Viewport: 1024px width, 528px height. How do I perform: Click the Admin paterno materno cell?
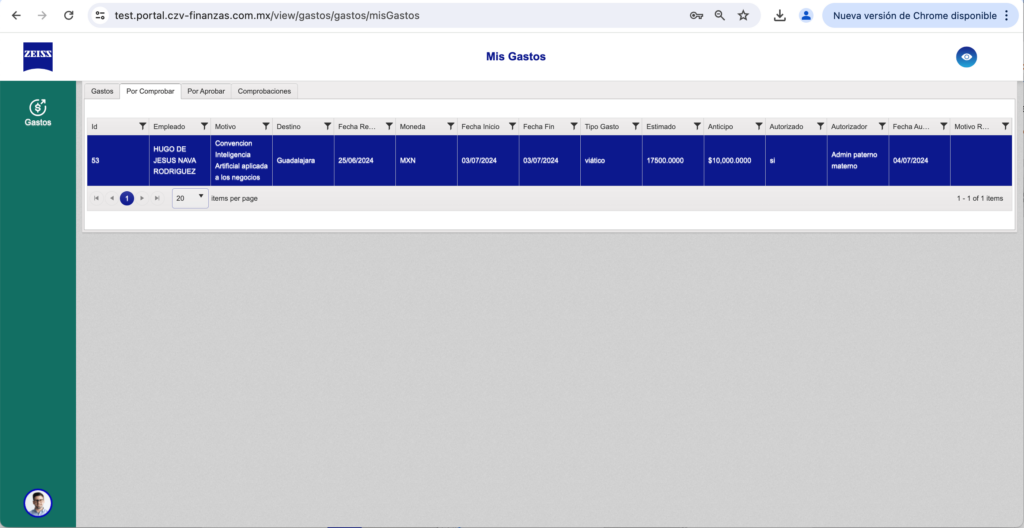[x=857, y=160]
